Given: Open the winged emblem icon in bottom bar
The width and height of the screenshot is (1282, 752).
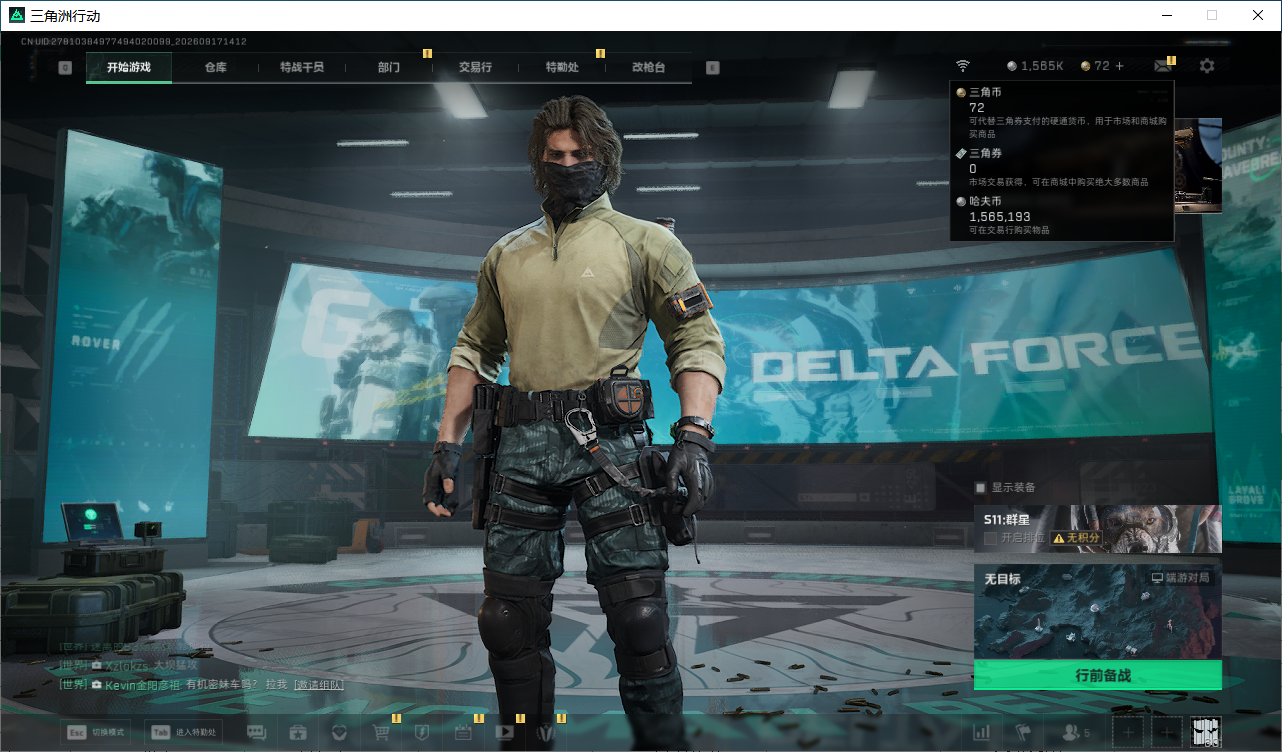Looking at the screenshot, I should (x=545, y=732).
